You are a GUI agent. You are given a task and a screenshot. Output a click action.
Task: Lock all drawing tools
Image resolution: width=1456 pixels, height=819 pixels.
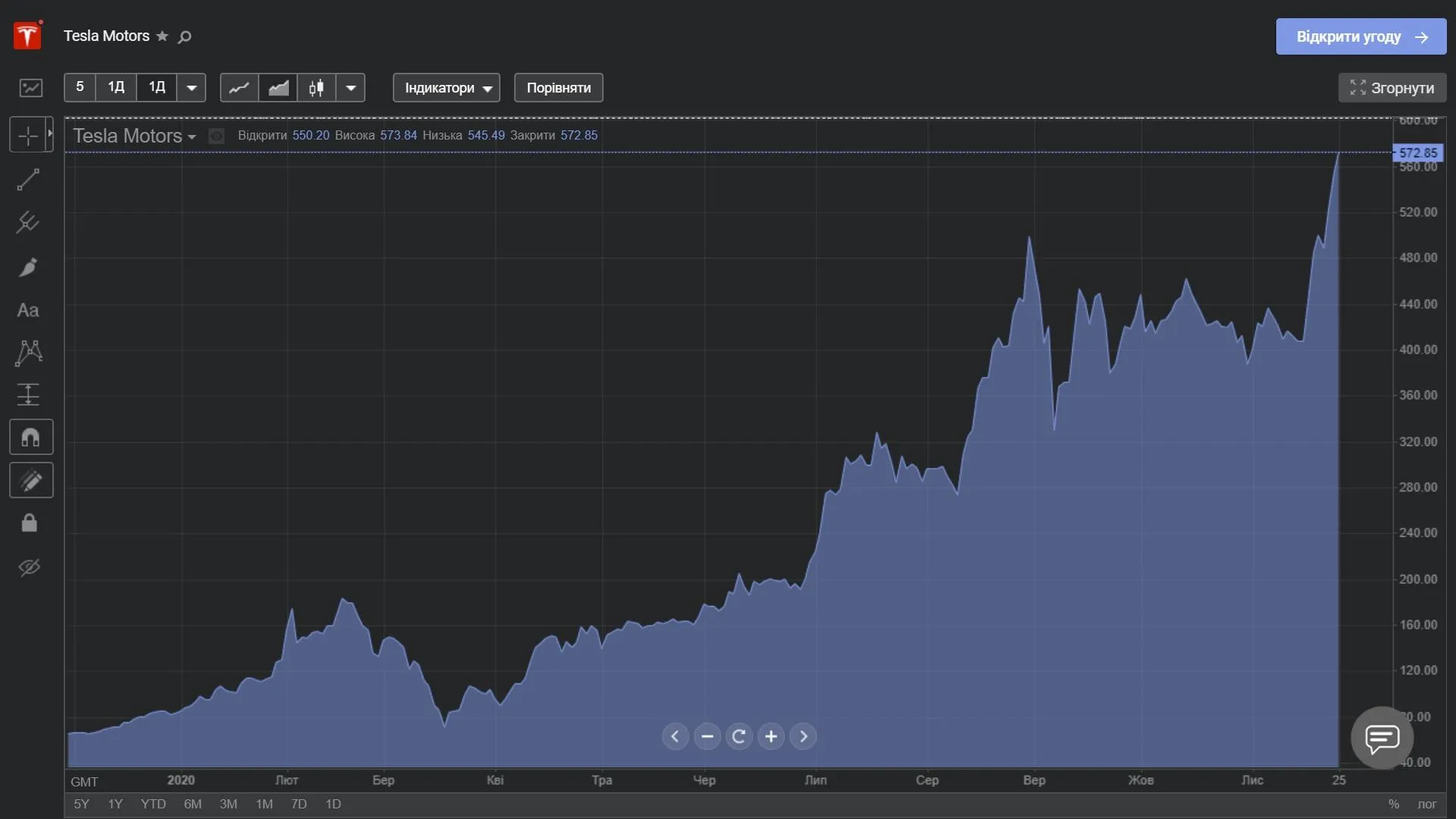[x=29, y=523]
